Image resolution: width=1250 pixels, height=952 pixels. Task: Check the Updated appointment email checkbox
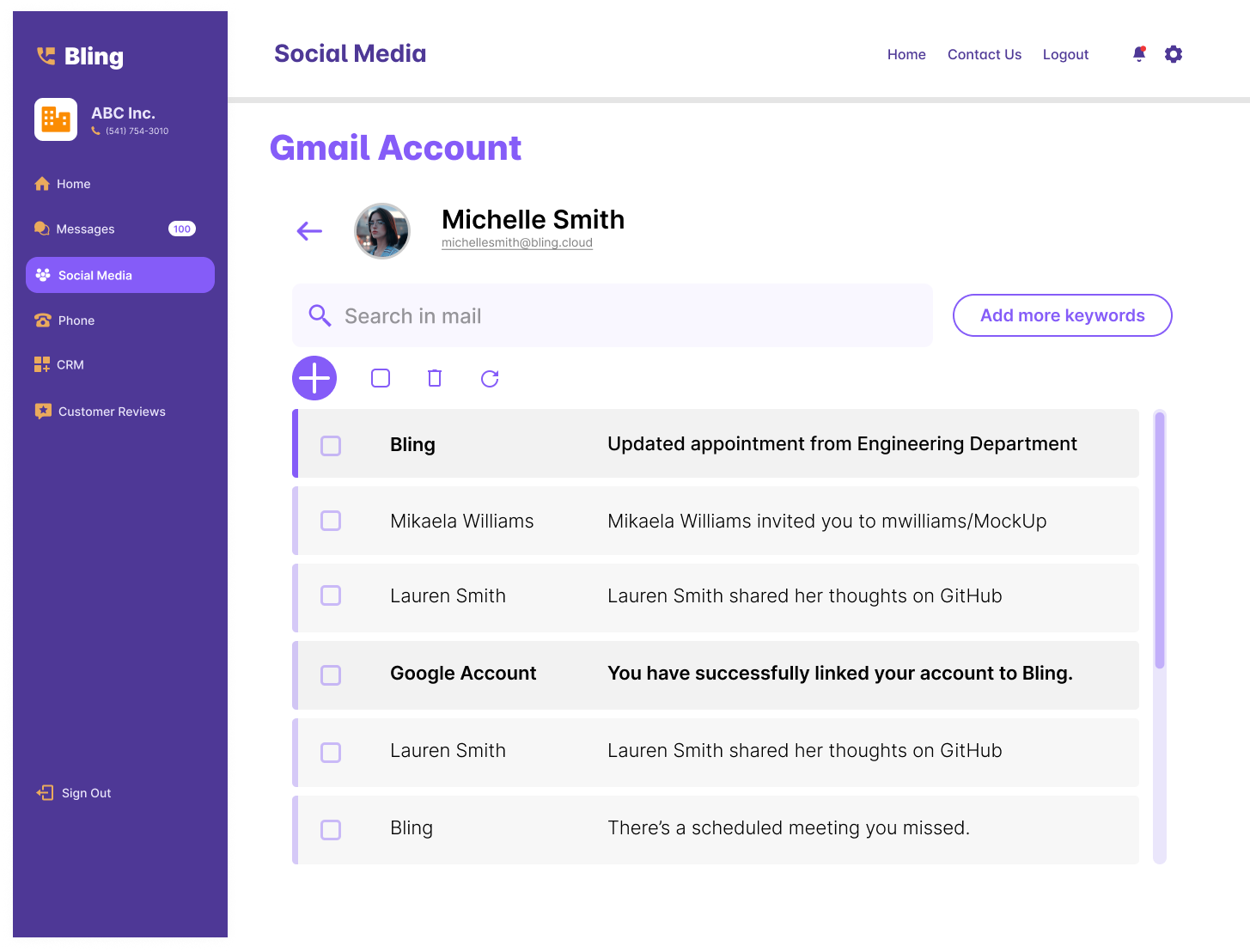pyautogui.click(x=331, y=445)
